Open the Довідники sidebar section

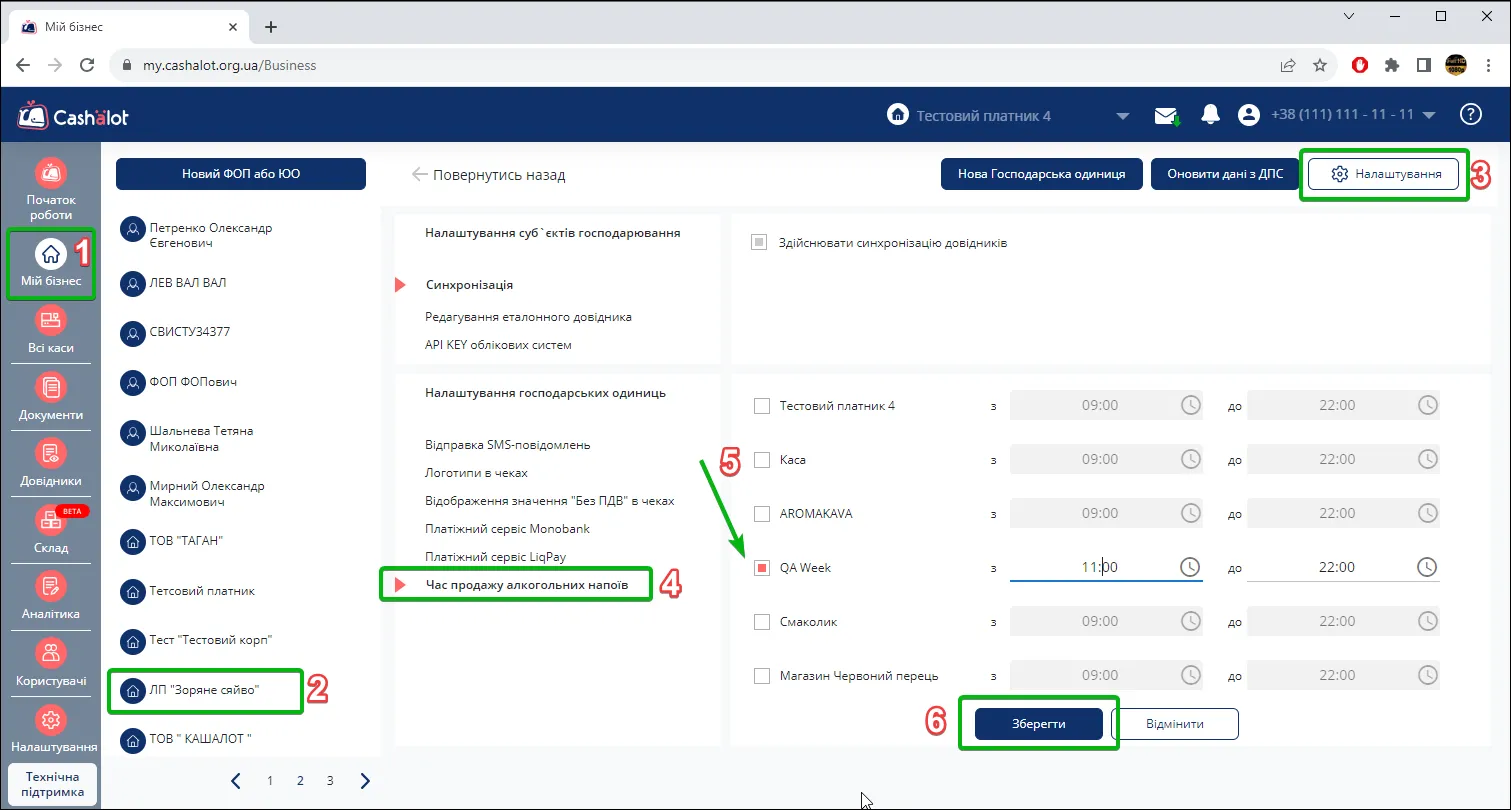pyautogui.click(x=51, y=464)
